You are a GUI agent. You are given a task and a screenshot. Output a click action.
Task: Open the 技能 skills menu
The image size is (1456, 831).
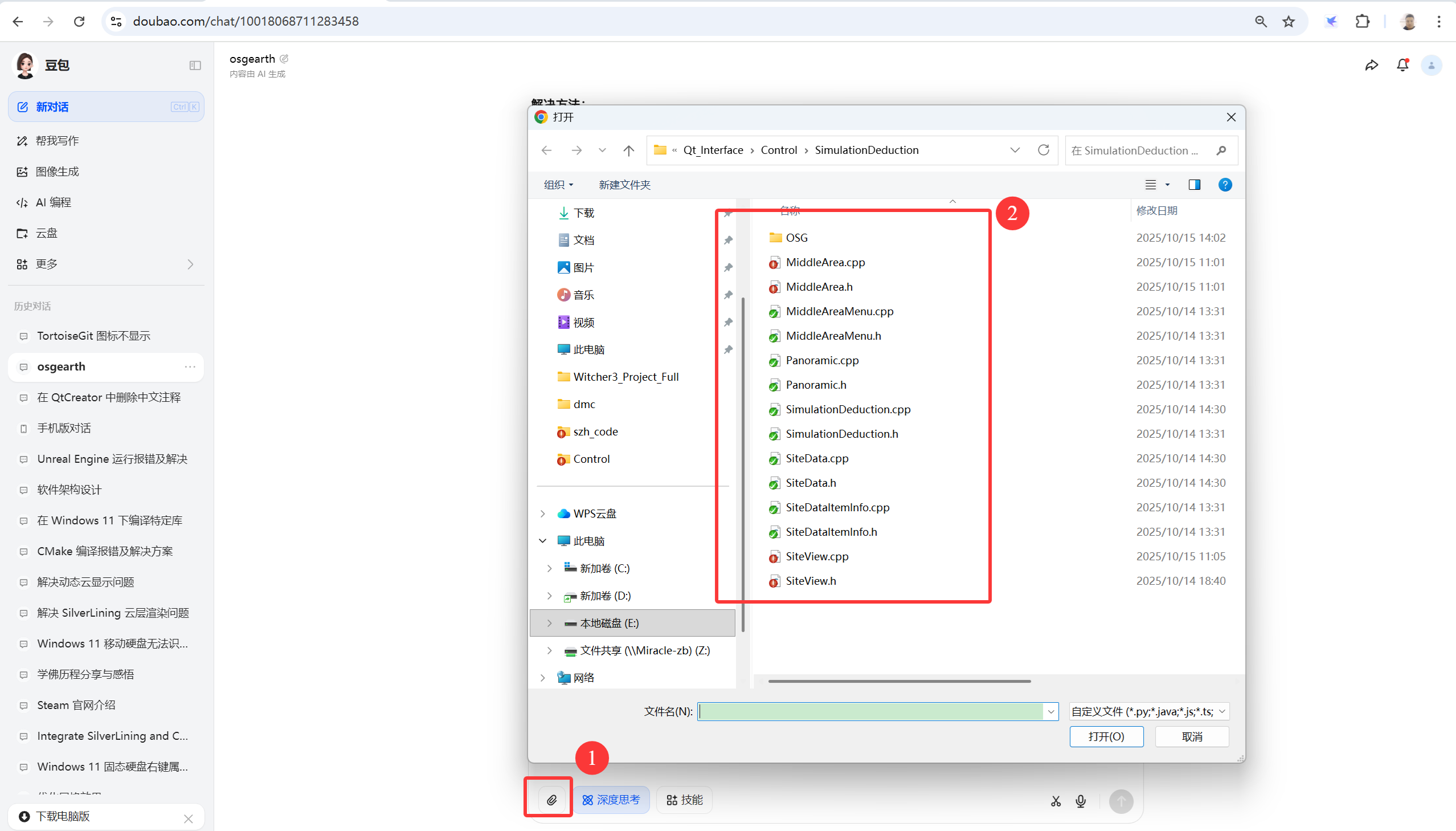tap(684, 800)
